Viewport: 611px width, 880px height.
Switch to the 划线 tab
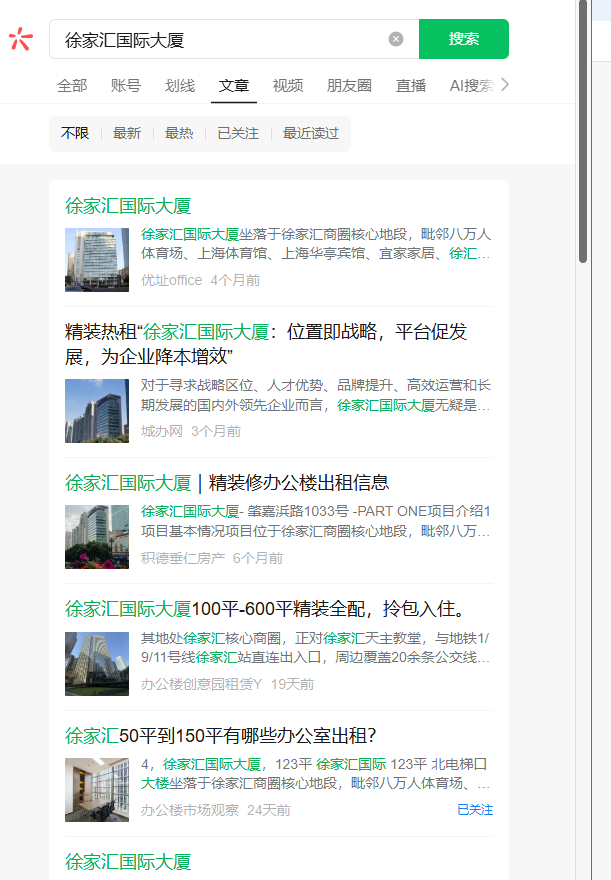[x=180, y=85]
